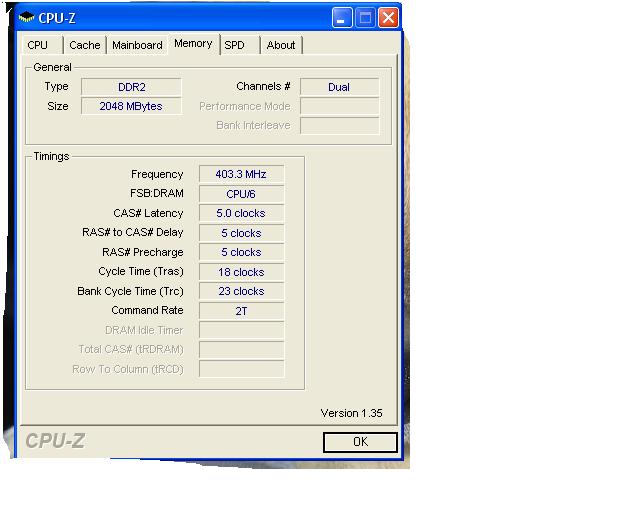The image size is (640, 512).
Task: Select the 5.0 clocks CAS# Latency value
Action: coord(241,213)
